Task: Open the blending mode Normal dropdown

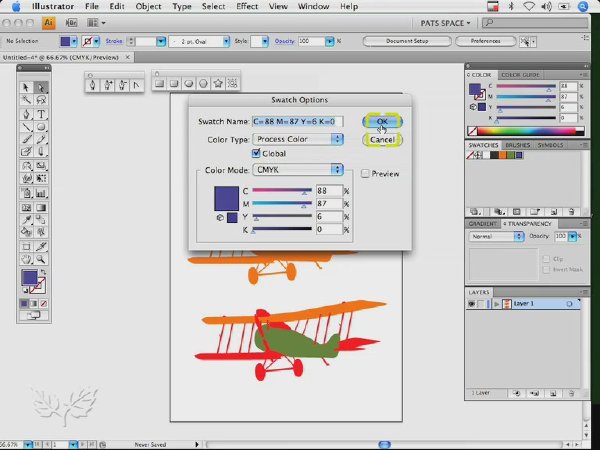Action: (496, 236)
